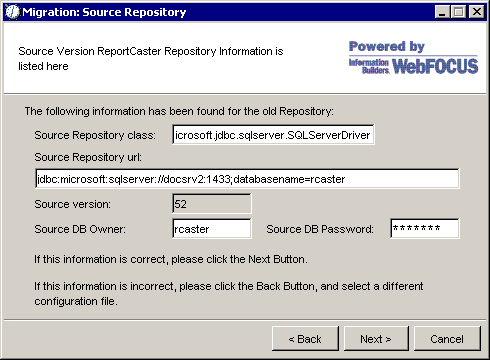
Task: Open the window icon in title bar
Action: point(13,12)
